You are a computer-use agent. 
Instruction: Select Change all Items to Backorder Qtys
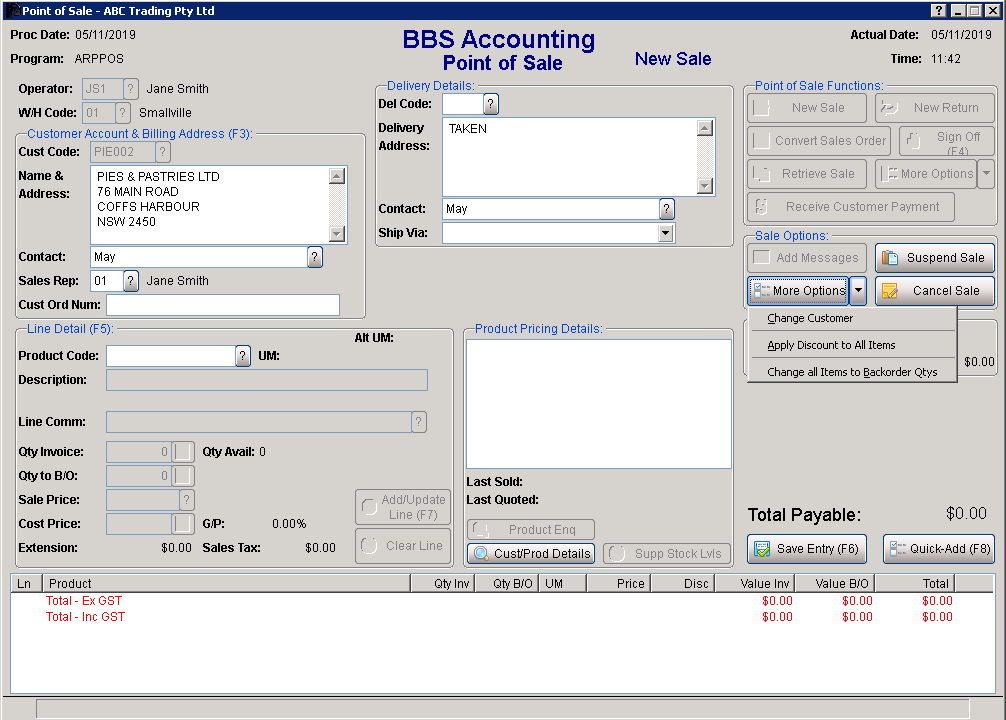852,372
